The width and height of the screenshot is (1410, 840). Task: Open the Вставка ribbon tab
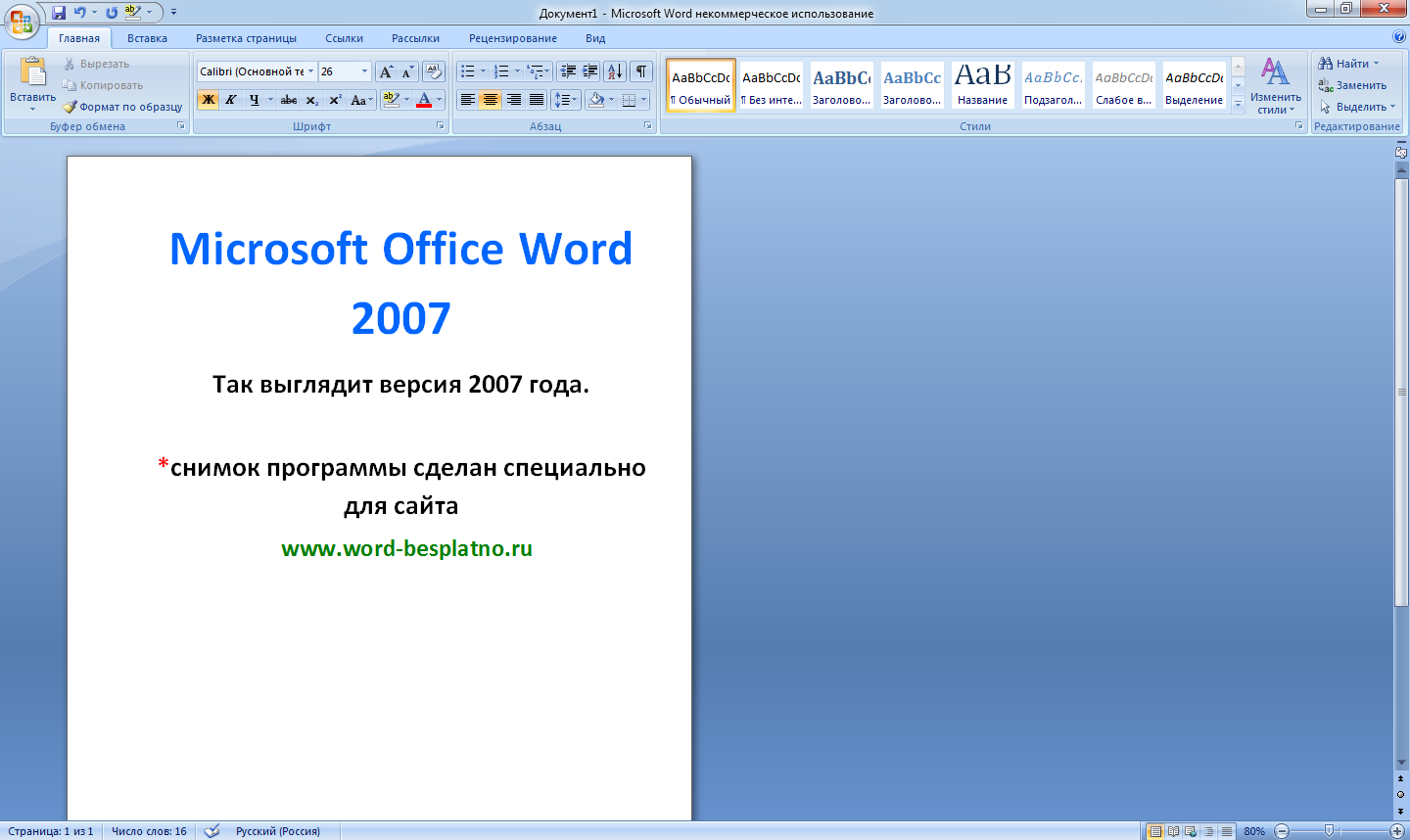[x=147, y=38]
